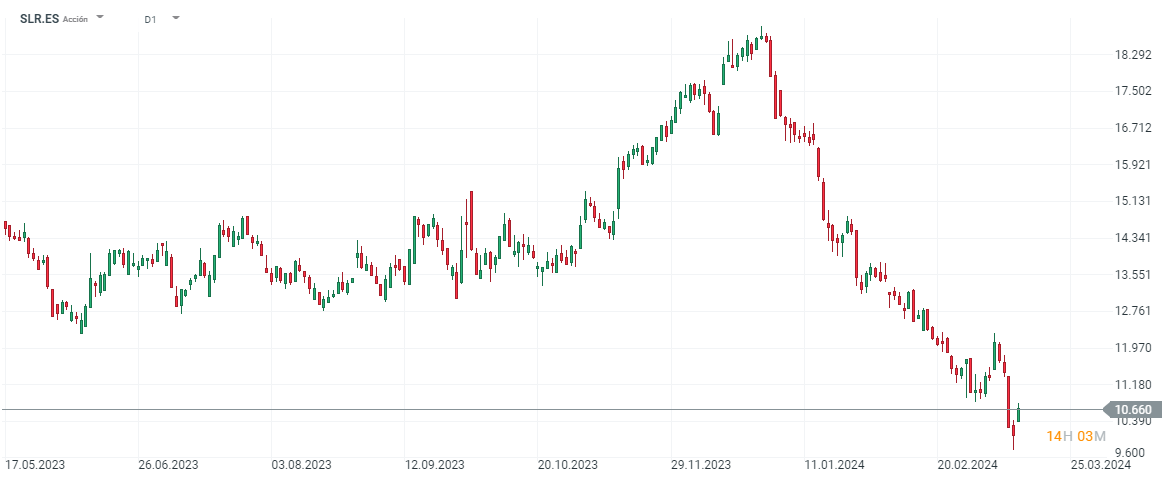Click the 03.08.2023 date axis label

click(301, 465)
